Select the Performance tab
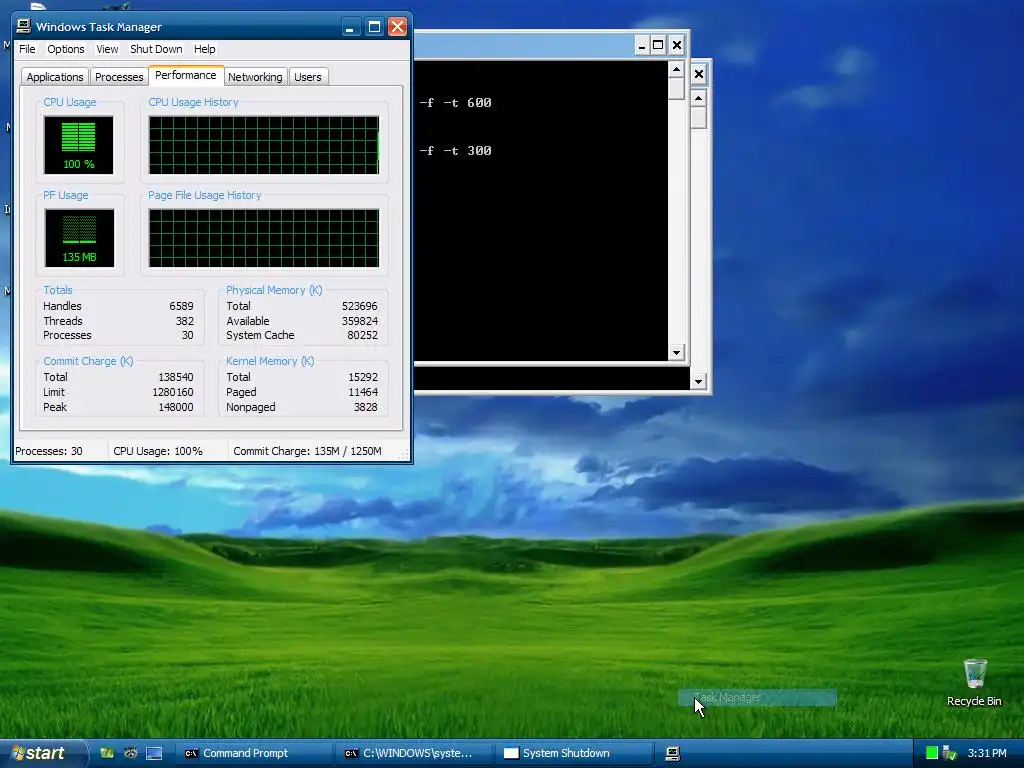Image resolution: width=1024 pixels, height=768 pixels. pyautogui.click(x=185, y=75)
